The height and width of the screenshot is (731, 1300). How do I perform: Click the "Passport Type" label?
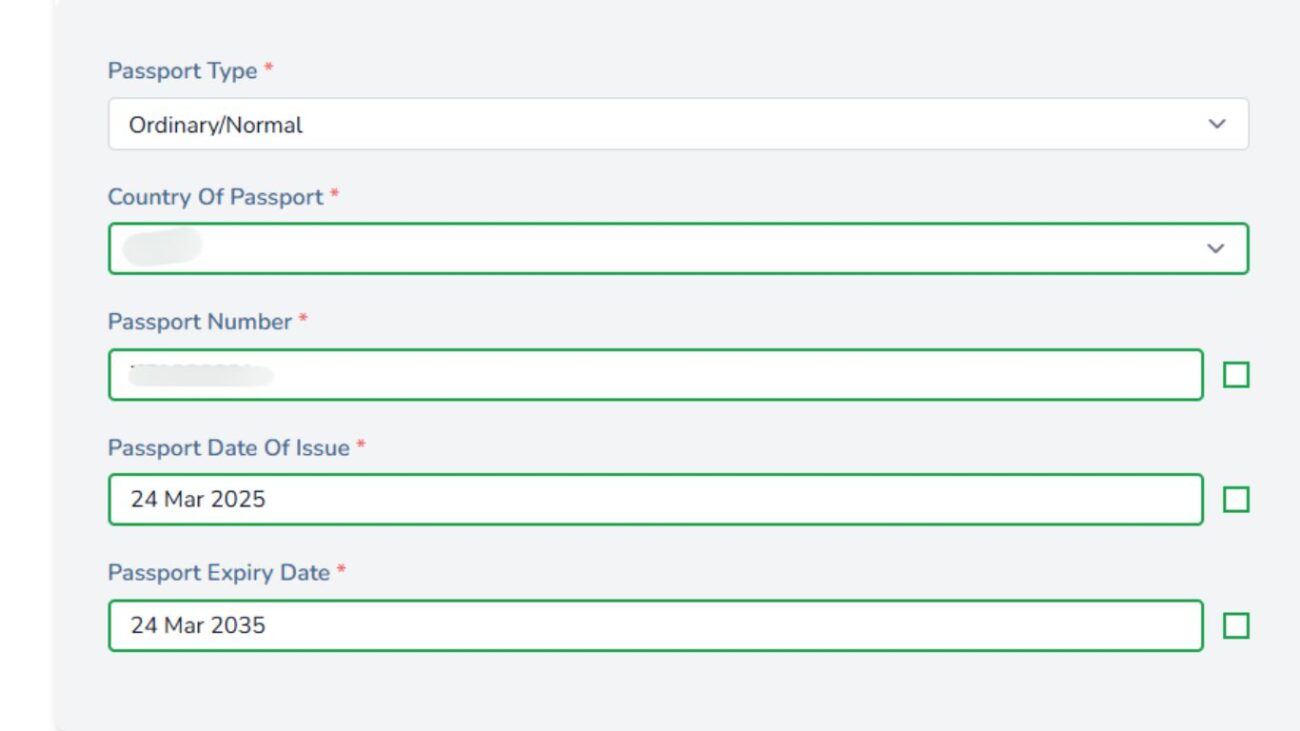tap(183, 71)
